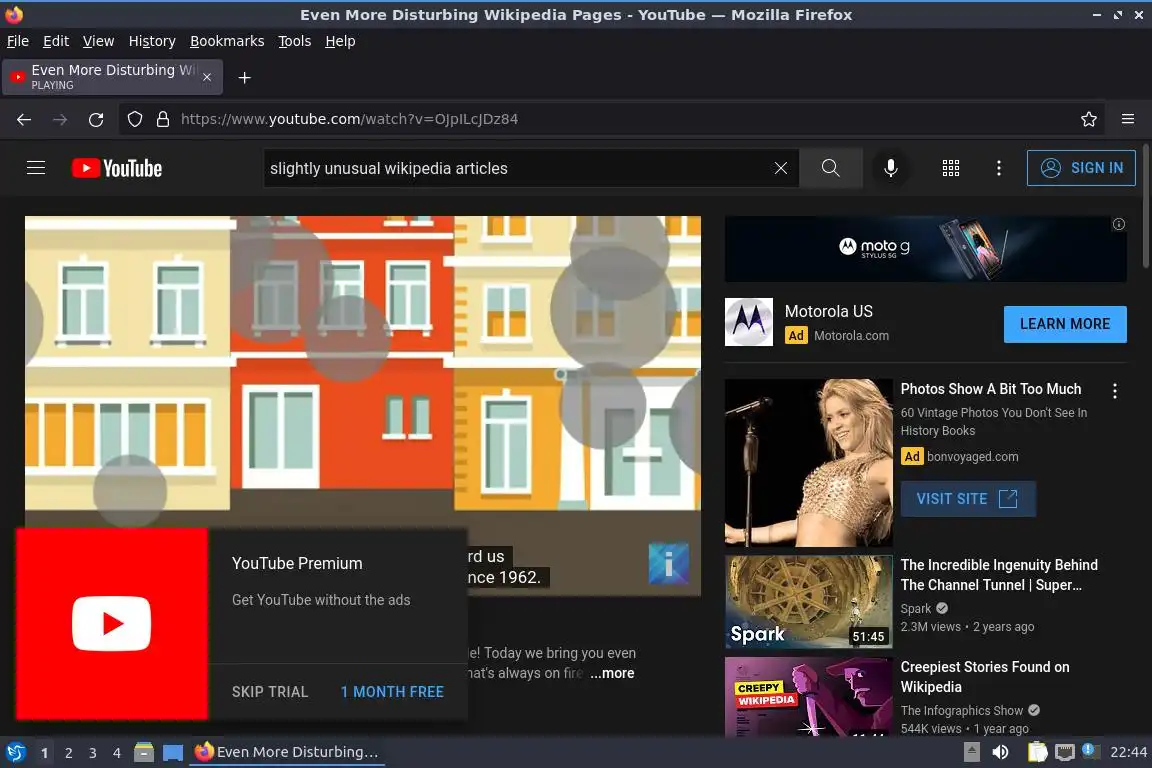Bookmark this page with the star
Image resolution: width=1152 pixels, height=768 pixels.
click(1089, 119)
